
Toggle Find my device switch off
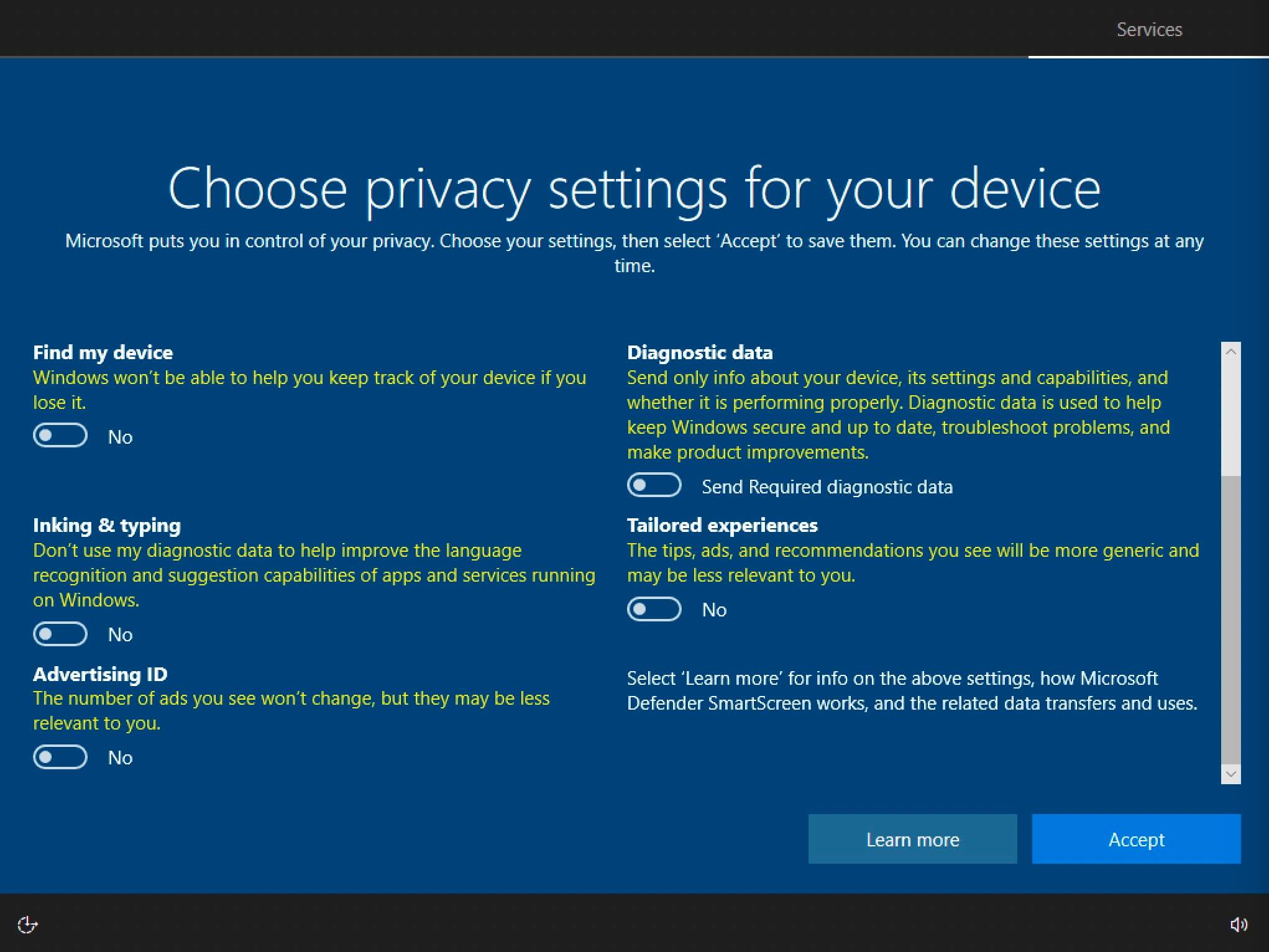click(60, 436)
